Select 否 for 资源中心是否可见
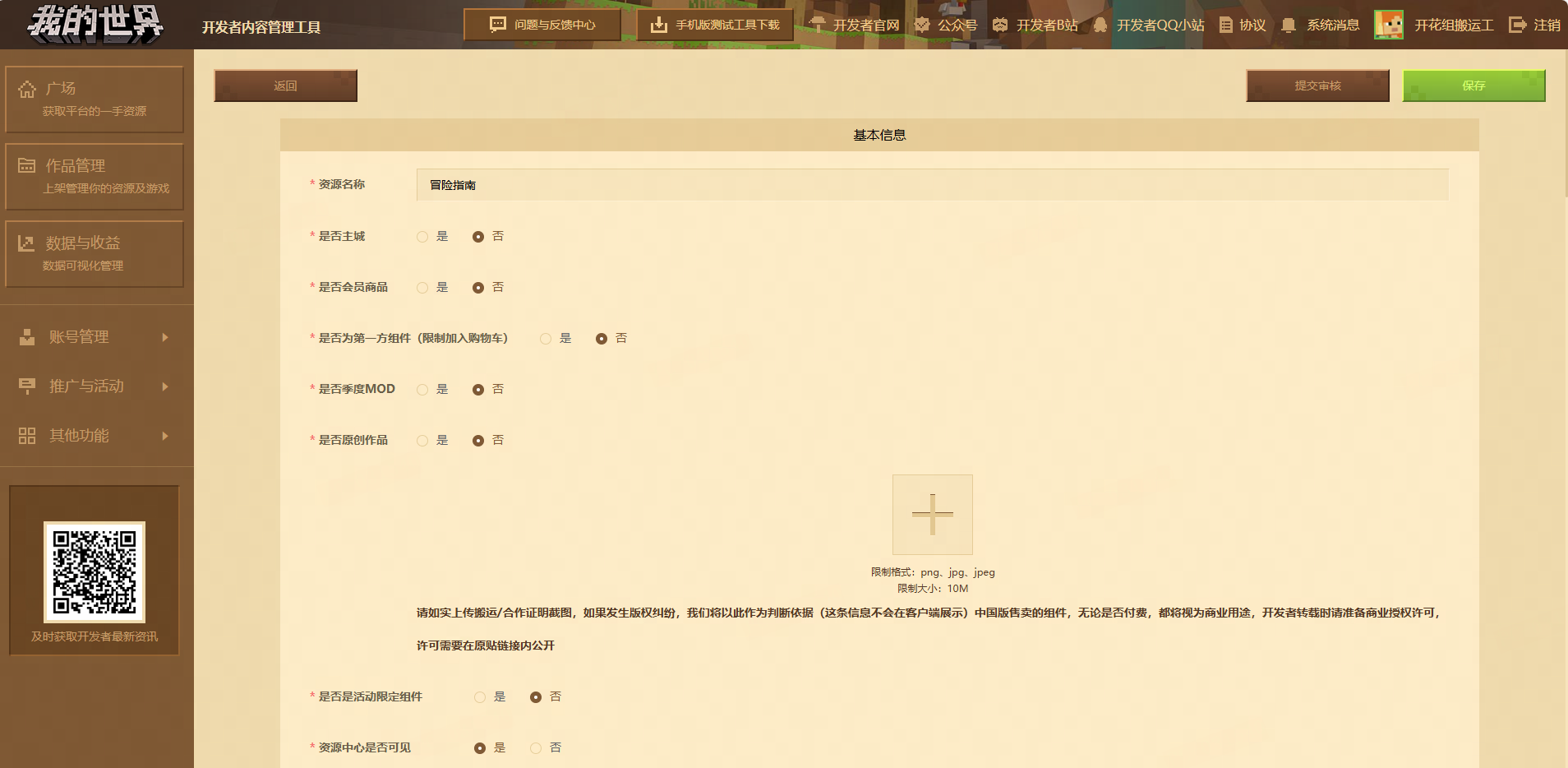This screenshot has width=1568, height=768. tap(536, 748)
